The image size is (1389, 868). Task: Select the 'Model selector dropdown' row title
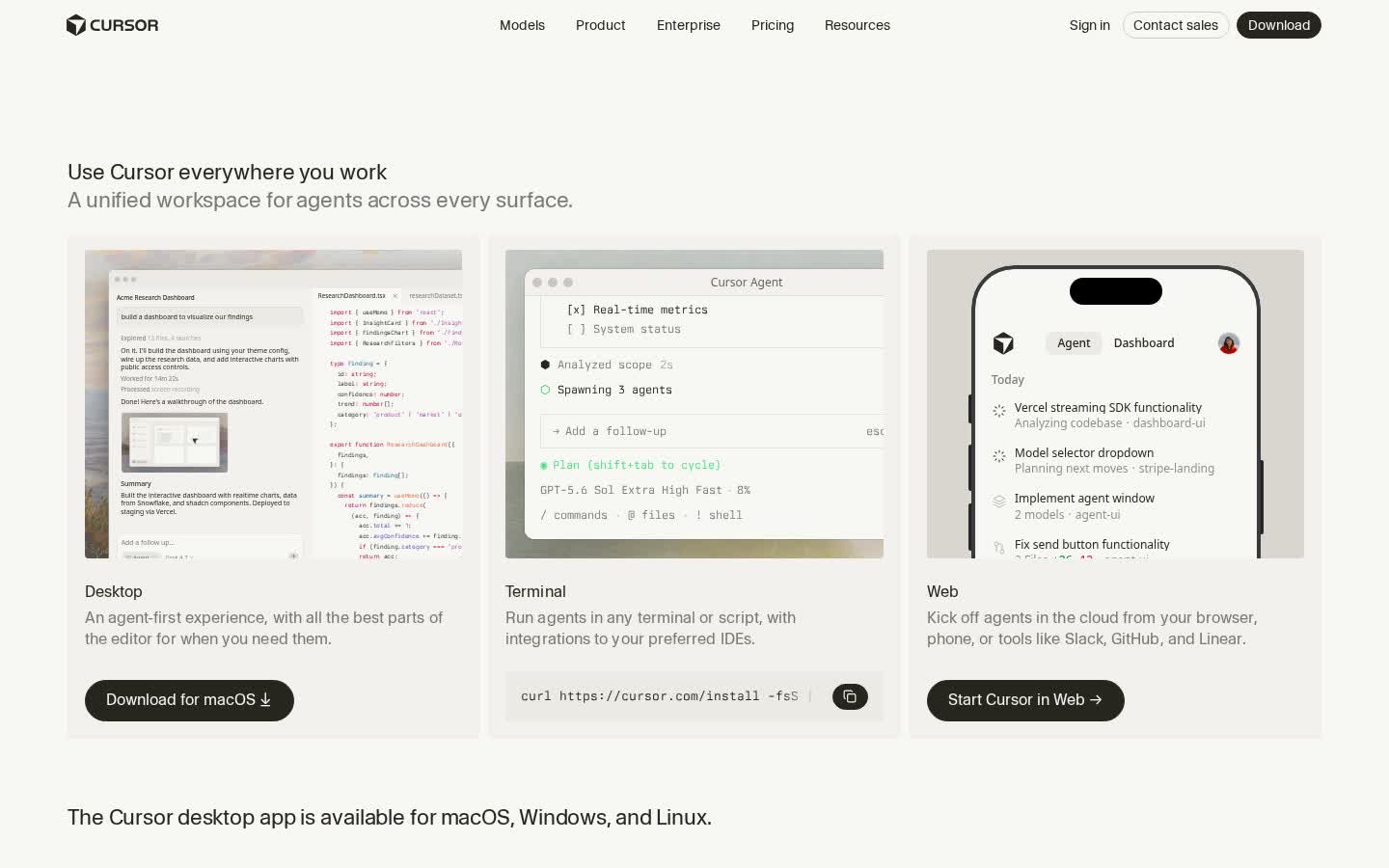coord(1084,453)
